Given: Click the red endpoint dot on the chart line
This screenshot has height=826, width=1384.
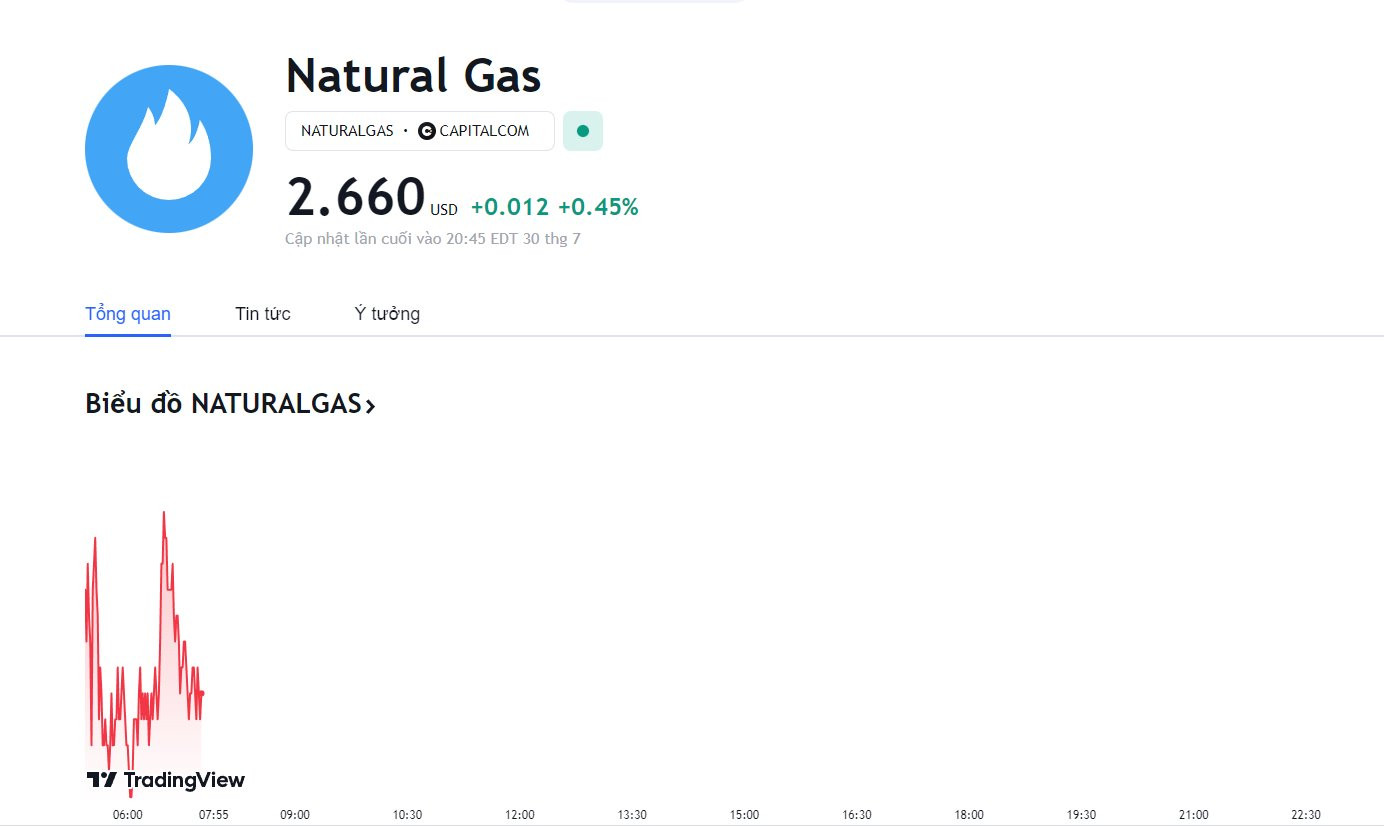Looking at the screenshot, I should click(201, 693).
